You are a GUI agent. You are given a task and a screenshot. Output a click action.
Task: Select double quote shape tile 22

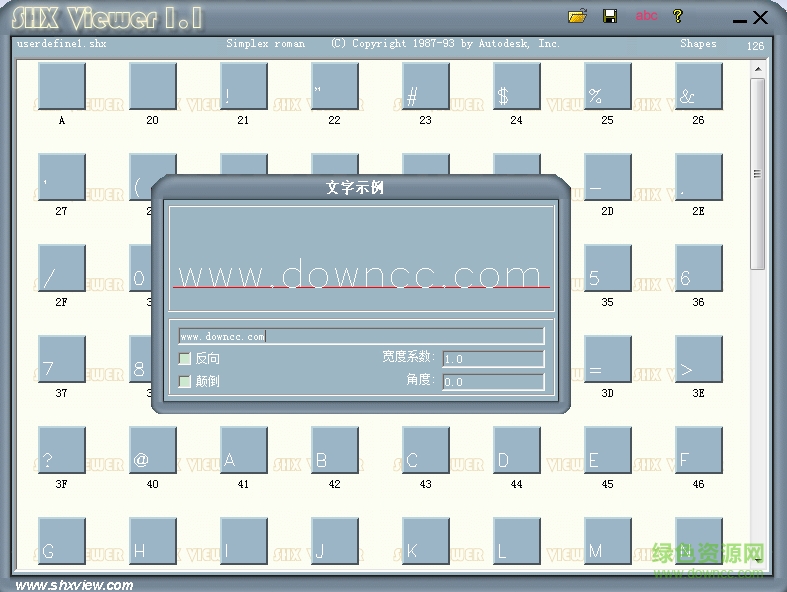pos(335,86)
